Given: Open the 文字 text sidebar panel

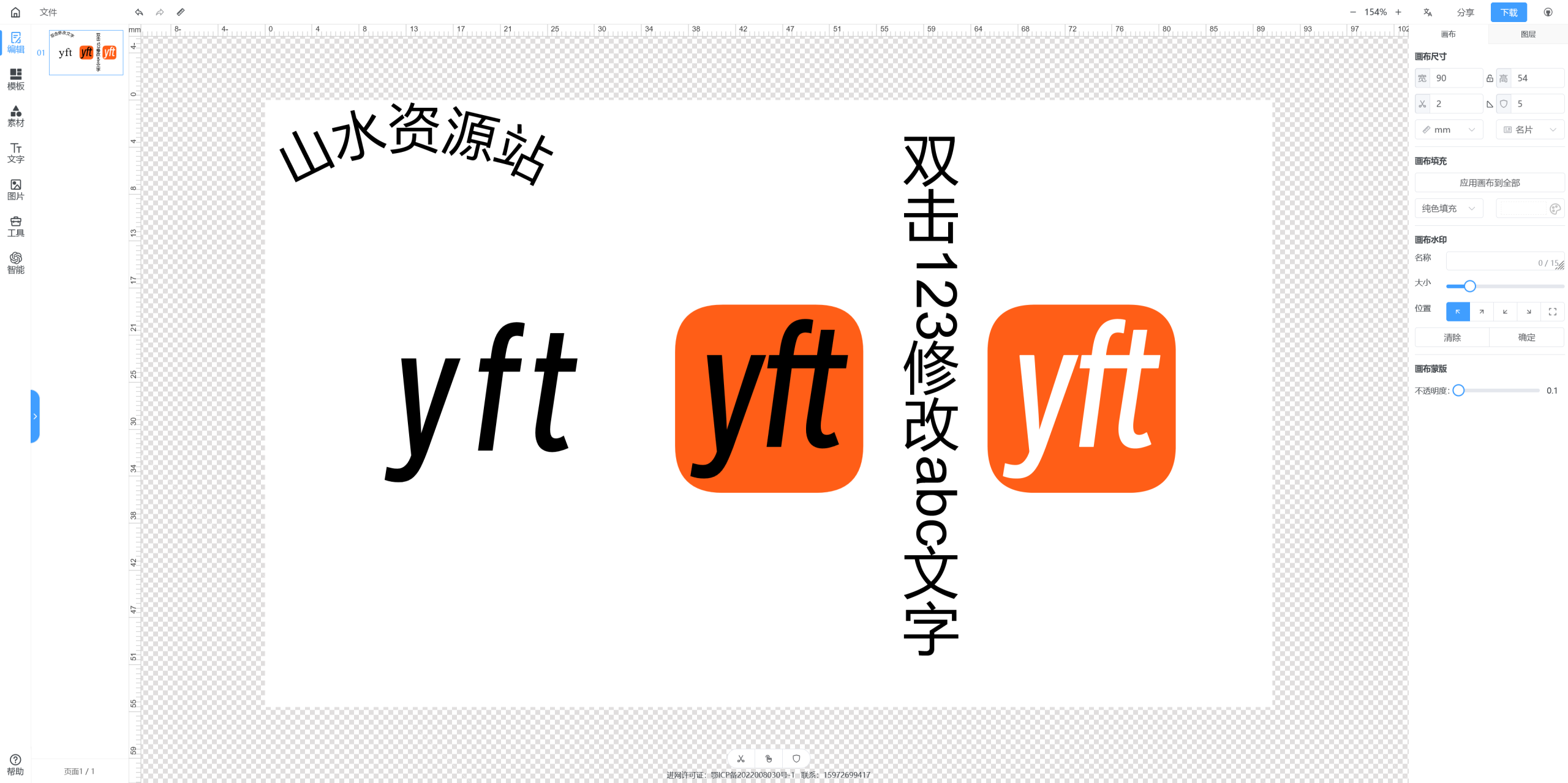Looking at the screenshot, I should (x=16, y=153).
